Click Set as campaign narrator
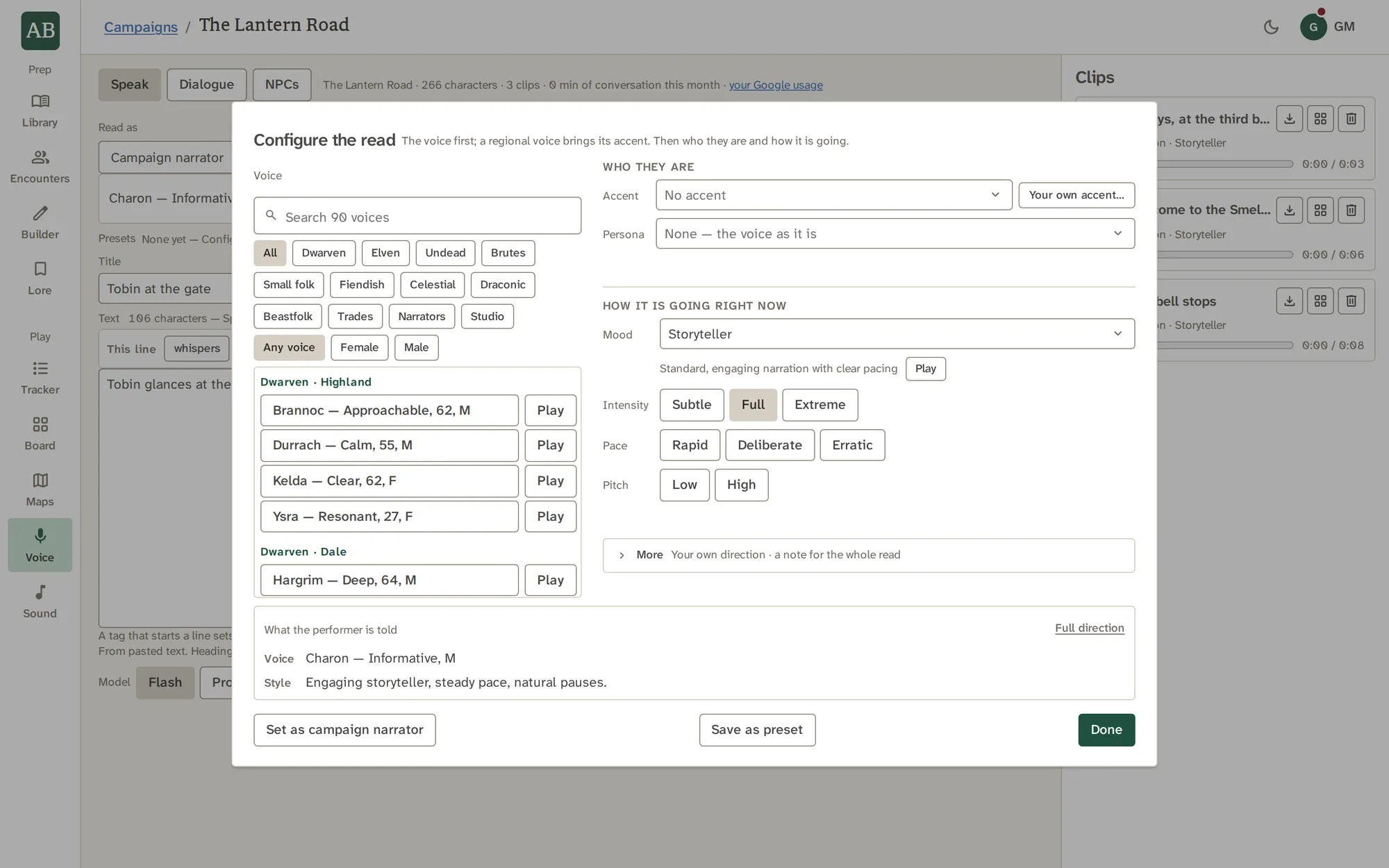 point(344,730)
